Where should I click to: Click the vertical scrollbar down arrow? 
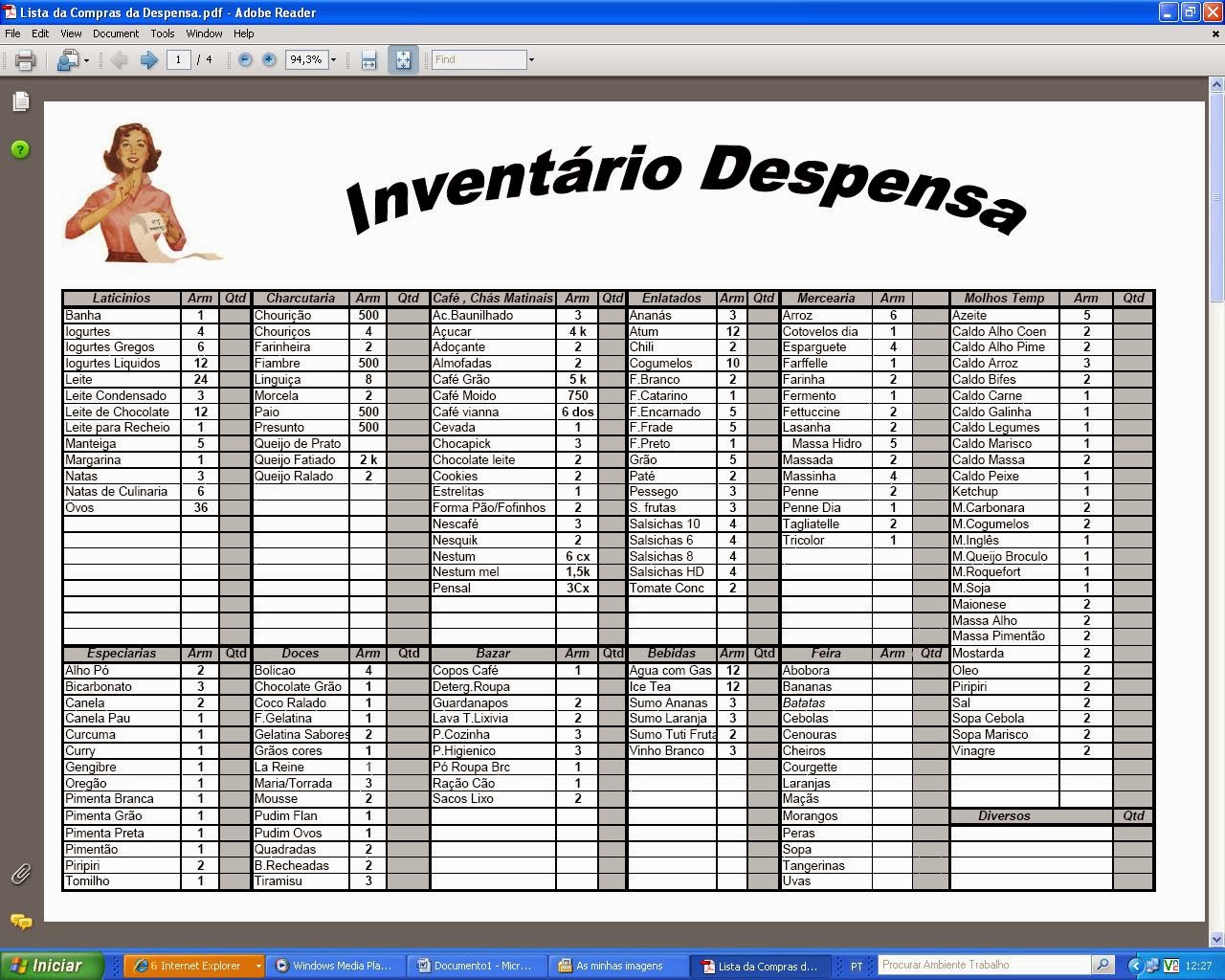1216,940
